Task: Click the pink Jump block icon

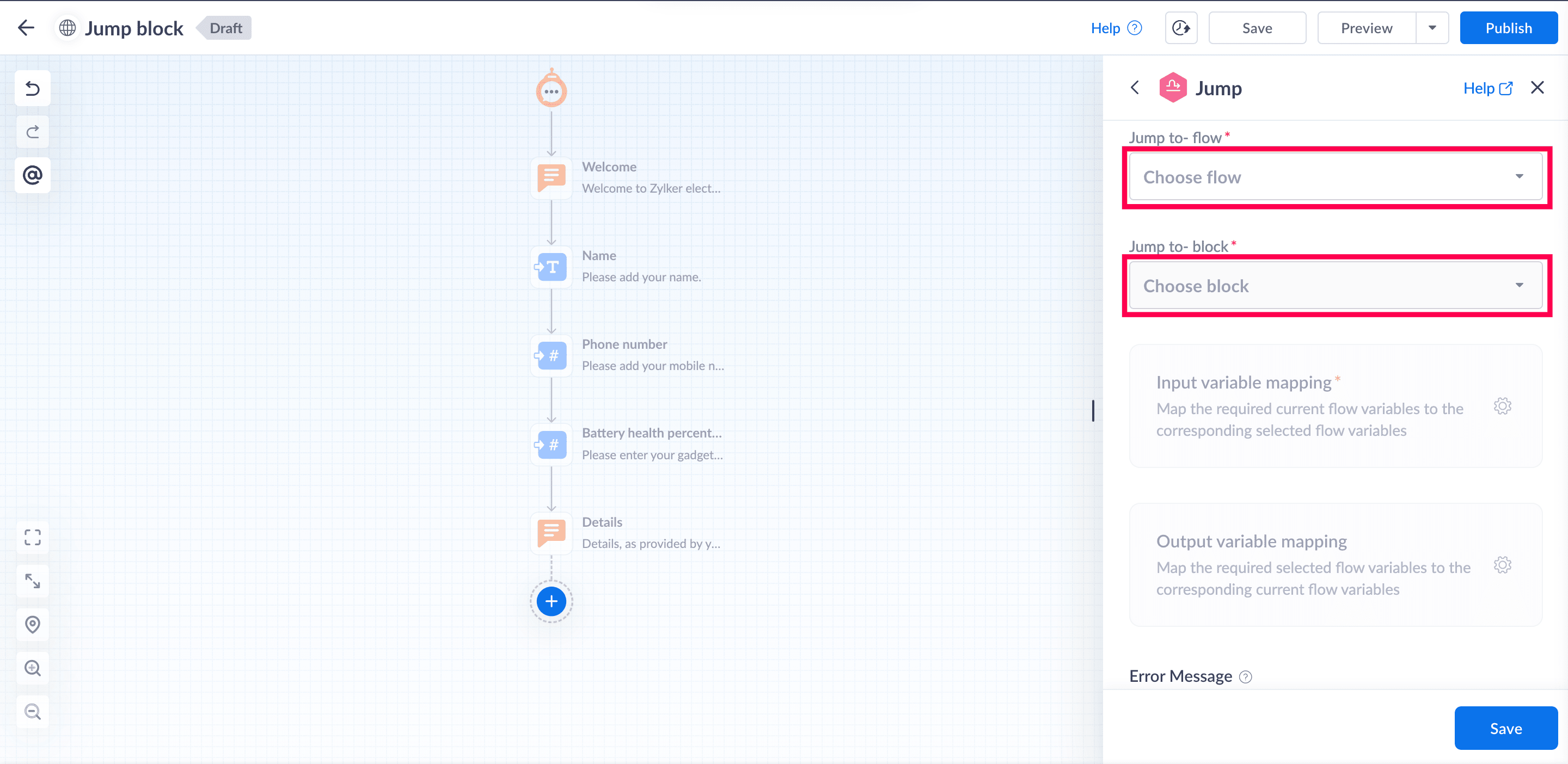Action: [x=1172, y=88]
